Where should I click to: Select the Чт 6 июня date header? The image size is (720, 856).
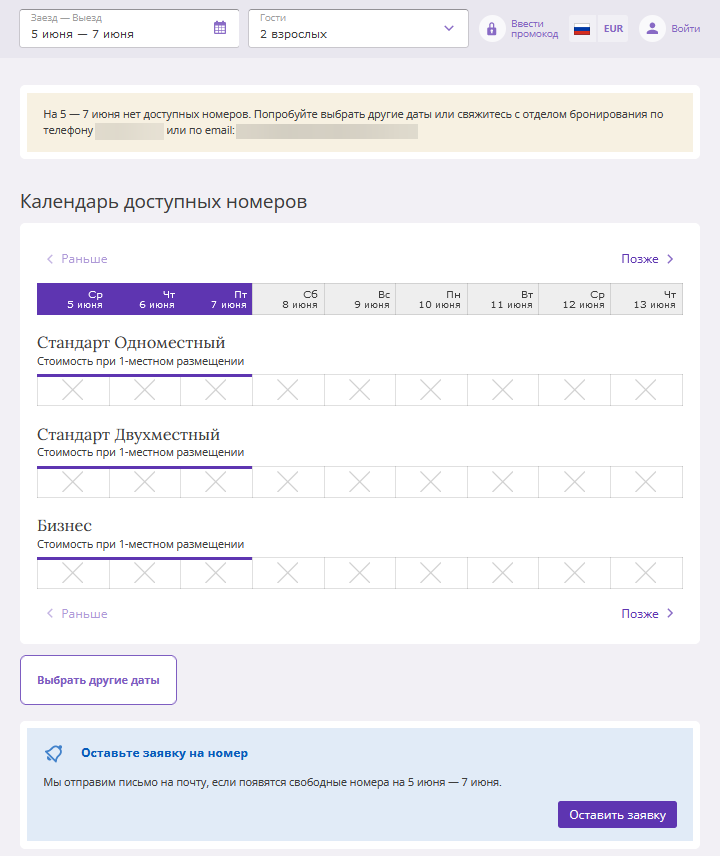[145, 299]
